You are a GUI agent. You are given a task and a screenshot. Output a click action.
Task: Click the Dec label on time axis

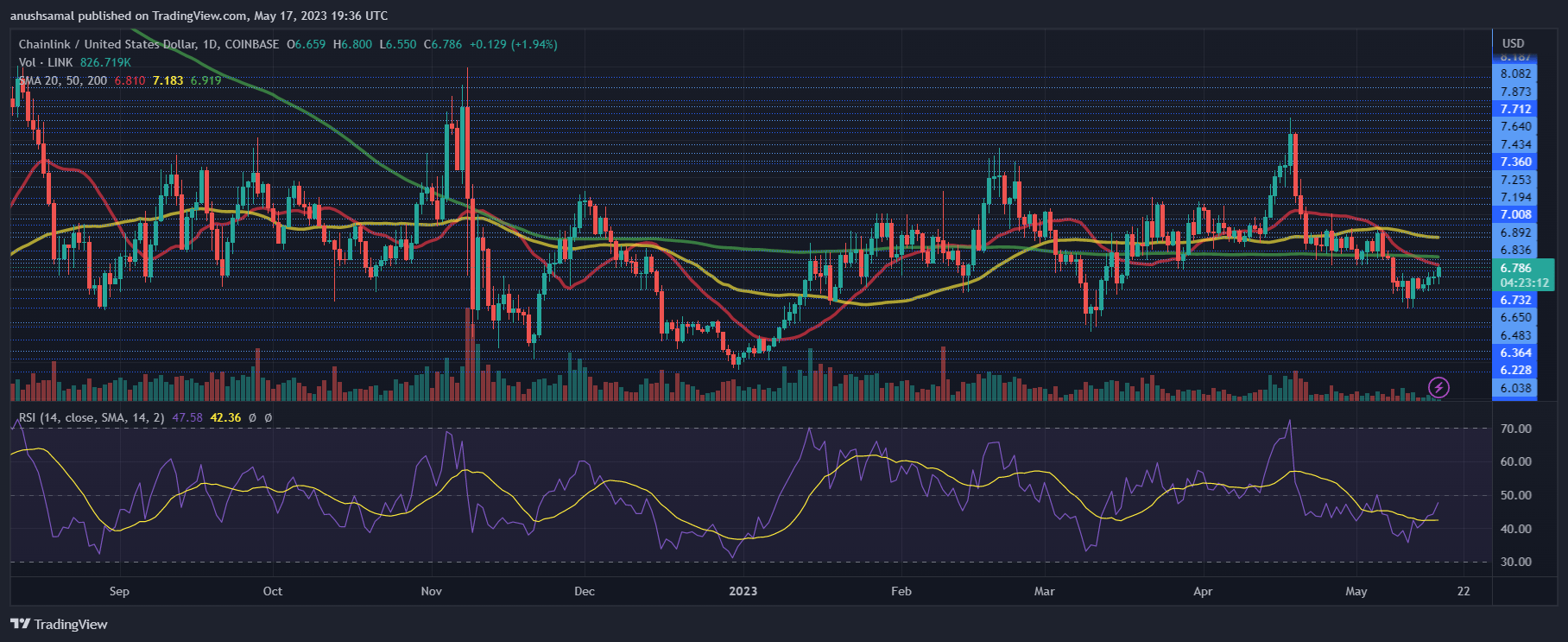(x=585, y=591)
